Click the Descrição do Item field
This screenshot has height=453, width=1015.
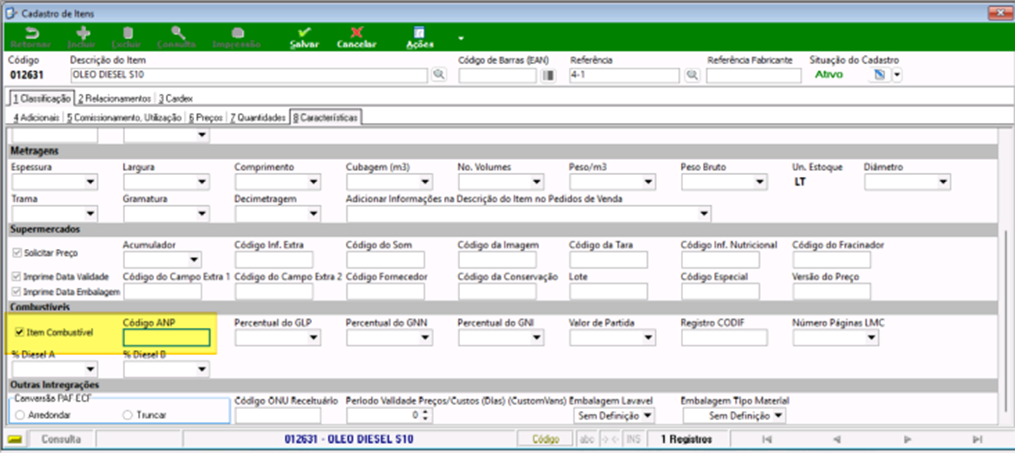tap(249, 75)
